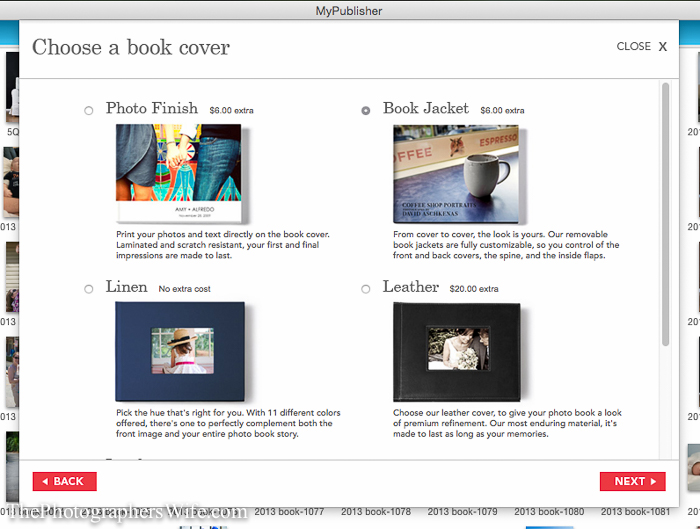Select the 2013 book-1079 thumbnail label
This screenshot has height=529, width=700.
462,512
